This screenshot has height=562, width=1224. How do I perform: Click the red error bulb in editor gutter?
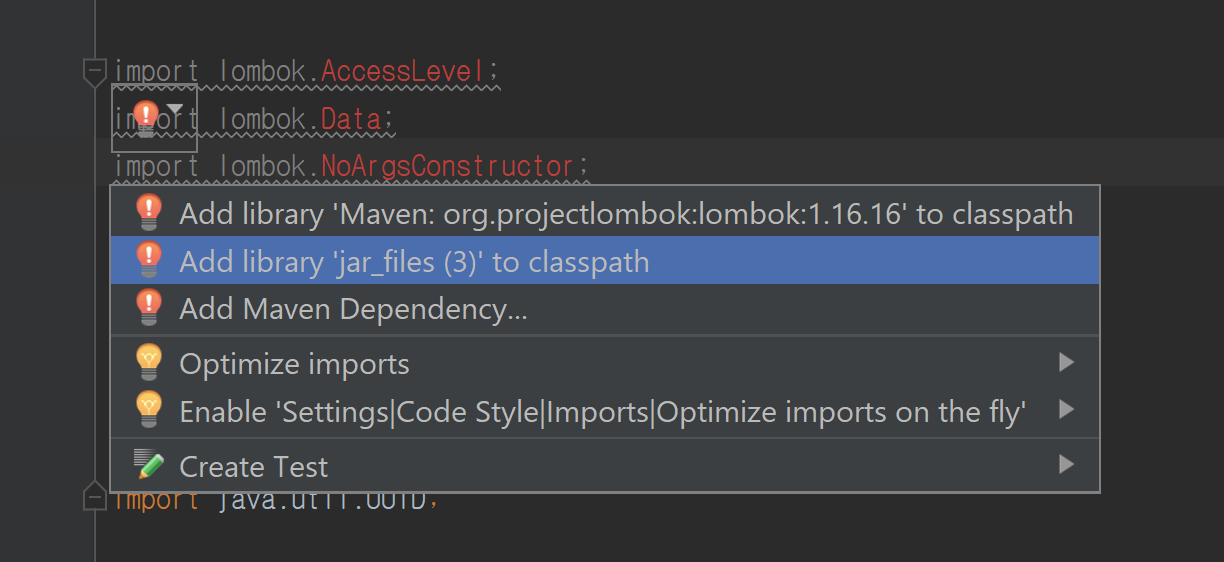point(146,117)
